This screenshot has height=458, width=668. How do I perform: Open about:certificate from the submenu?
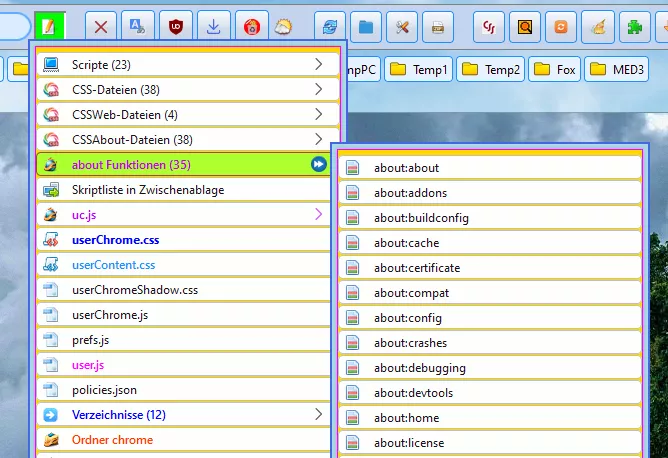tap(490, 268)
